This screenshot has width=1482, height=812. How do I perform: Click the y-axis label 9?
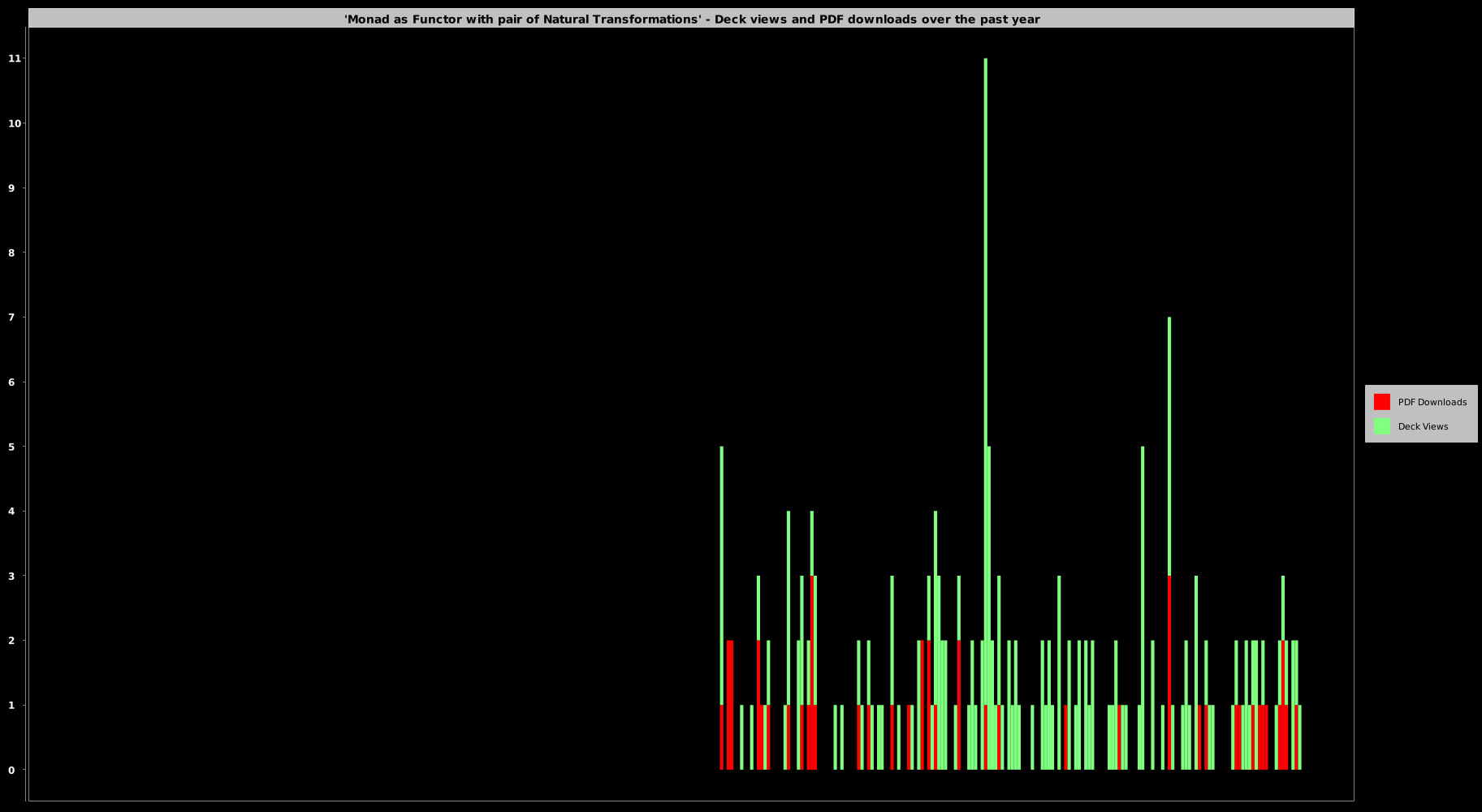11,188
